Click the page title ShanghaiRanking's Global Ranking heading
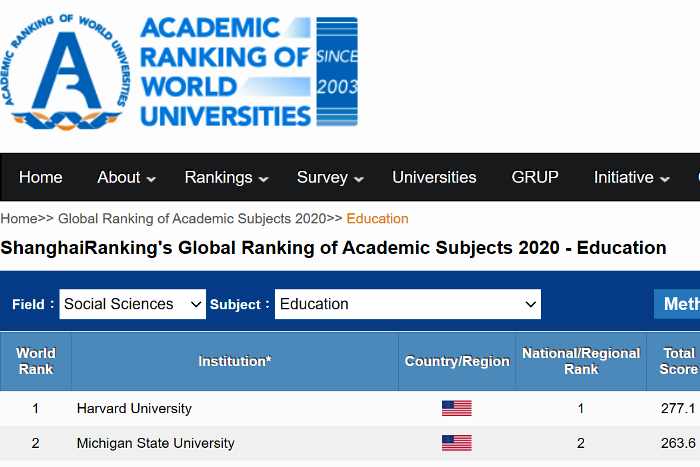This screenshot has width=700, height=467. (333, 248)
